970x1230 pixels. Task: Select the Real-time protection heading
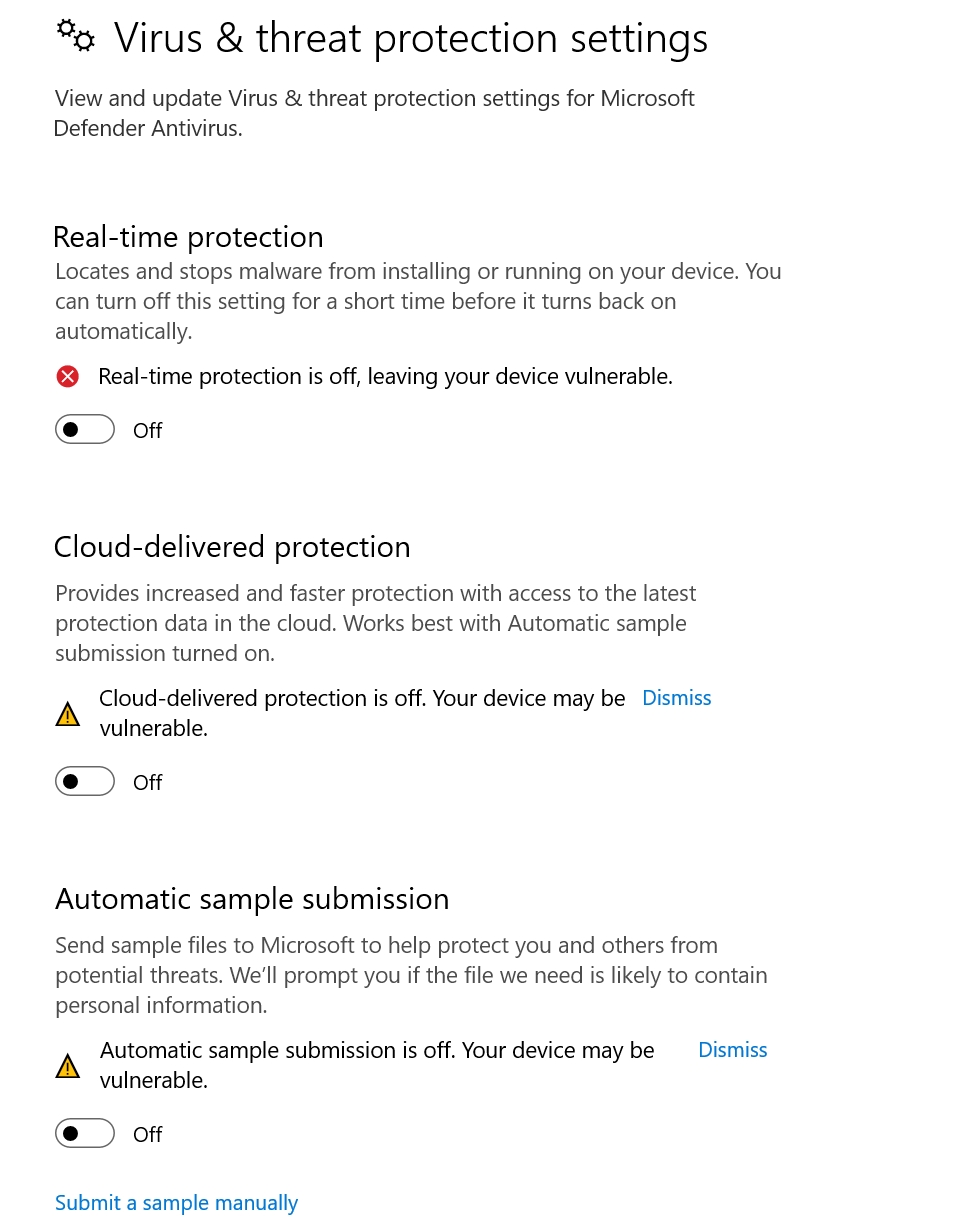(x=188, y=237)
